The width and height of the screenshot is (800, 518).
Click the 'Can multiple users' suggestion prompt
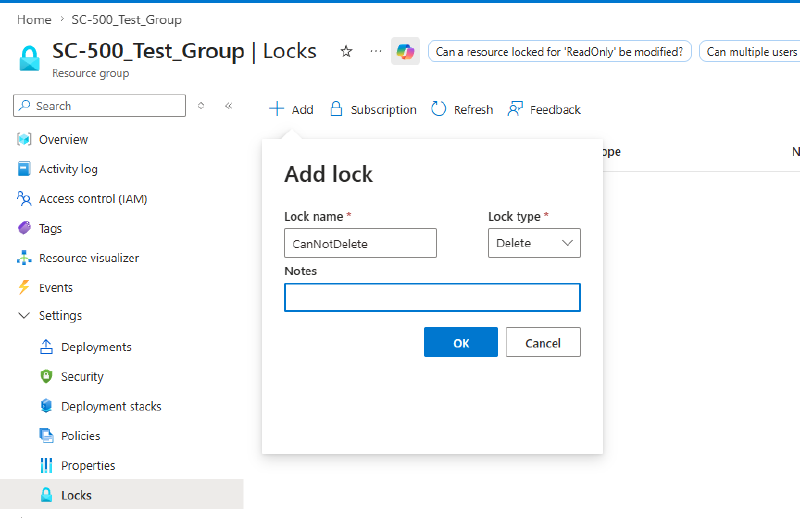click(x=751, y=51)
